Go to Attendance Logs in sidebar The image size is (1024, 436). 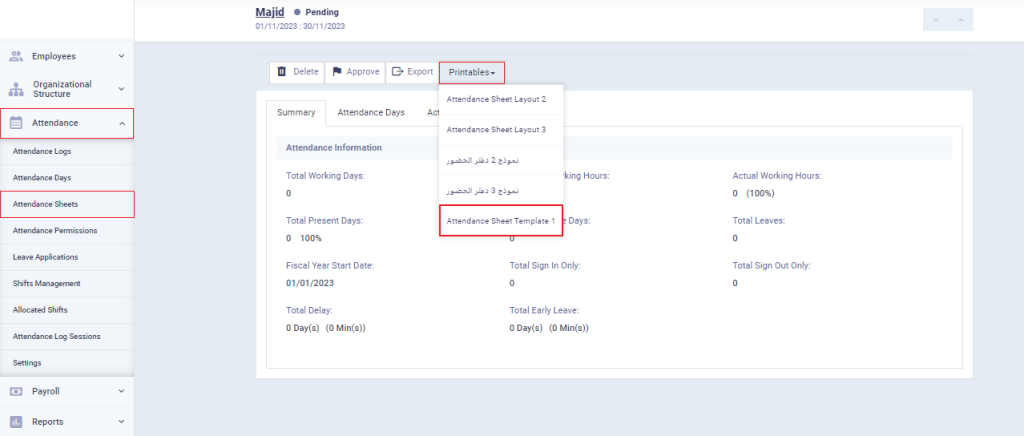42,151
